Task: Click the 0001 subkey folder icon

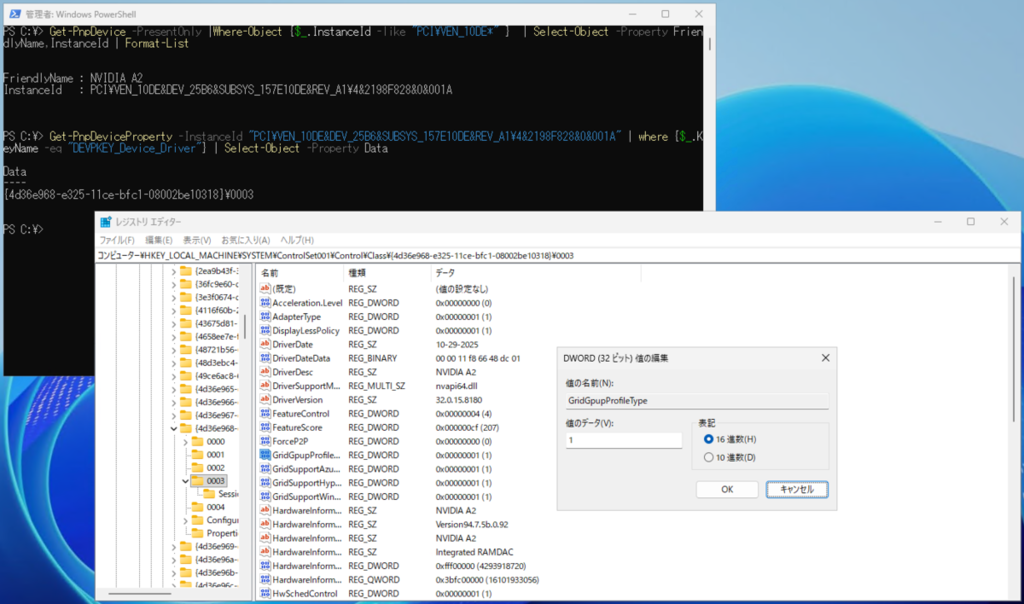Action: pyautogui.click(x=197, y=454)
